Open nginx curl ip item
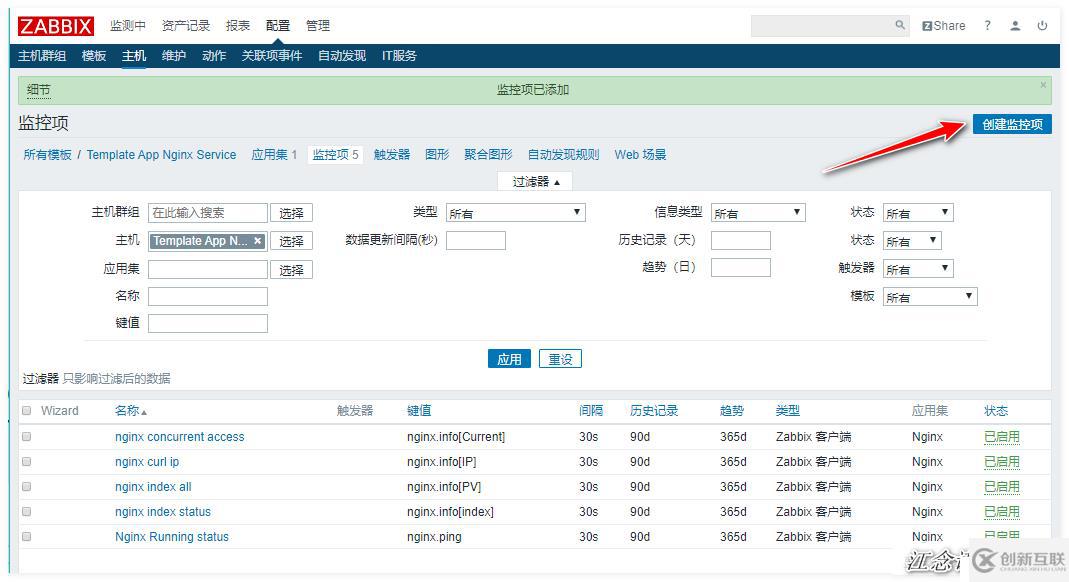This screenshot has width=1069, height=582. click(147, 462)
